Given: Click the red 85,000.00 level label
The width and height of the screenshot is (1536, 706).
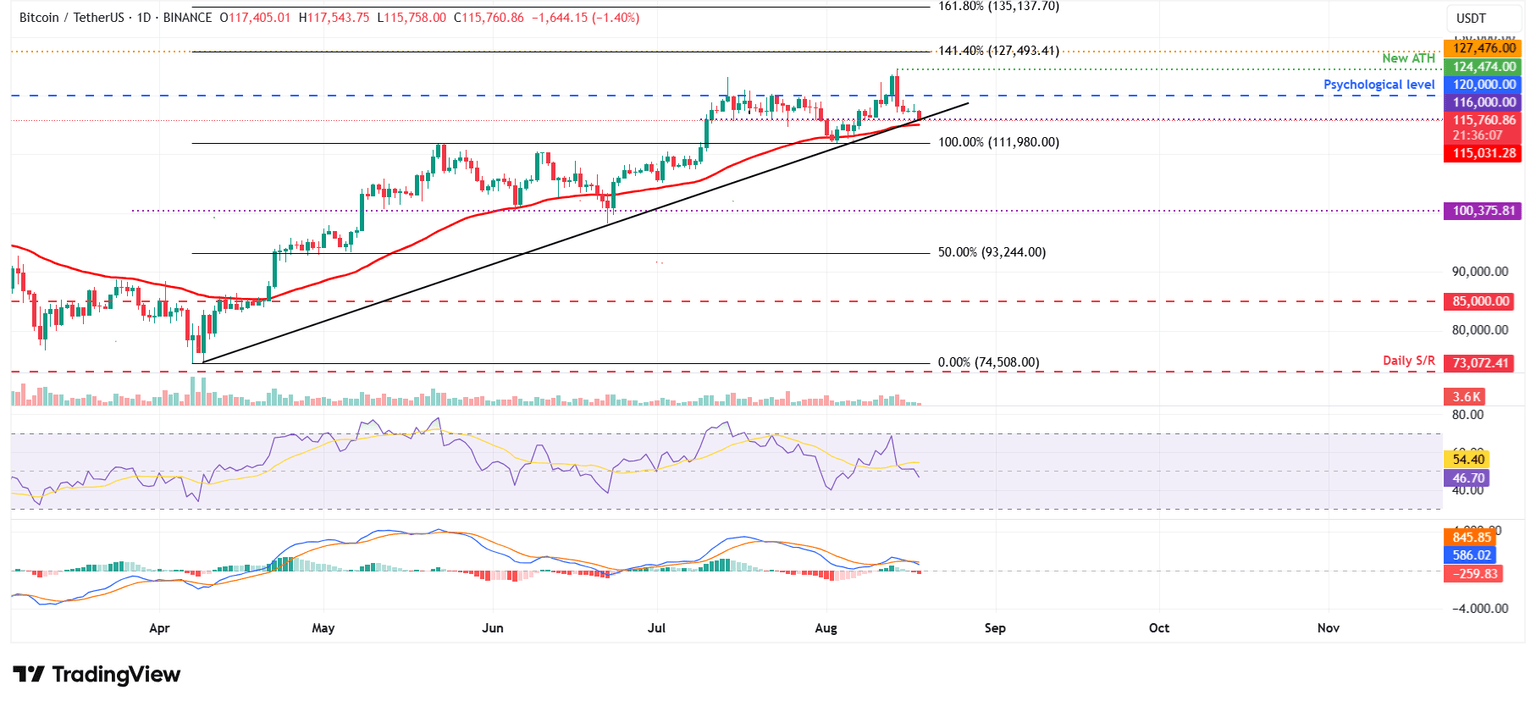Looking at the screenshot, I should (1481, 301).
